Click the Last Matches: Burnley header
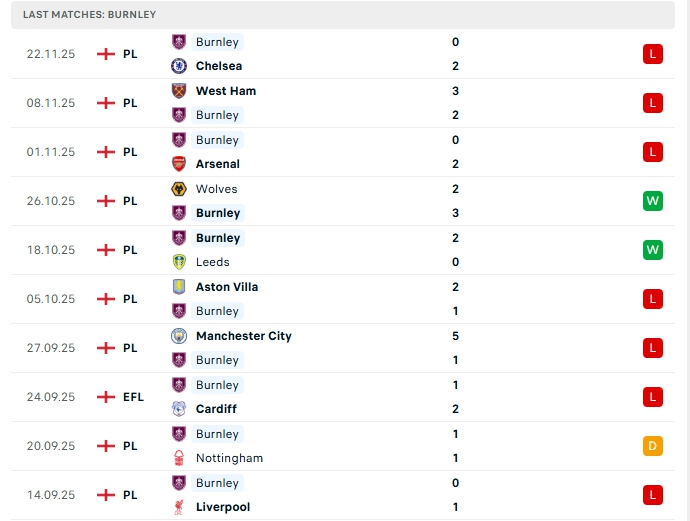Viewport: 690px width, 521px height. tap(90, 15)
